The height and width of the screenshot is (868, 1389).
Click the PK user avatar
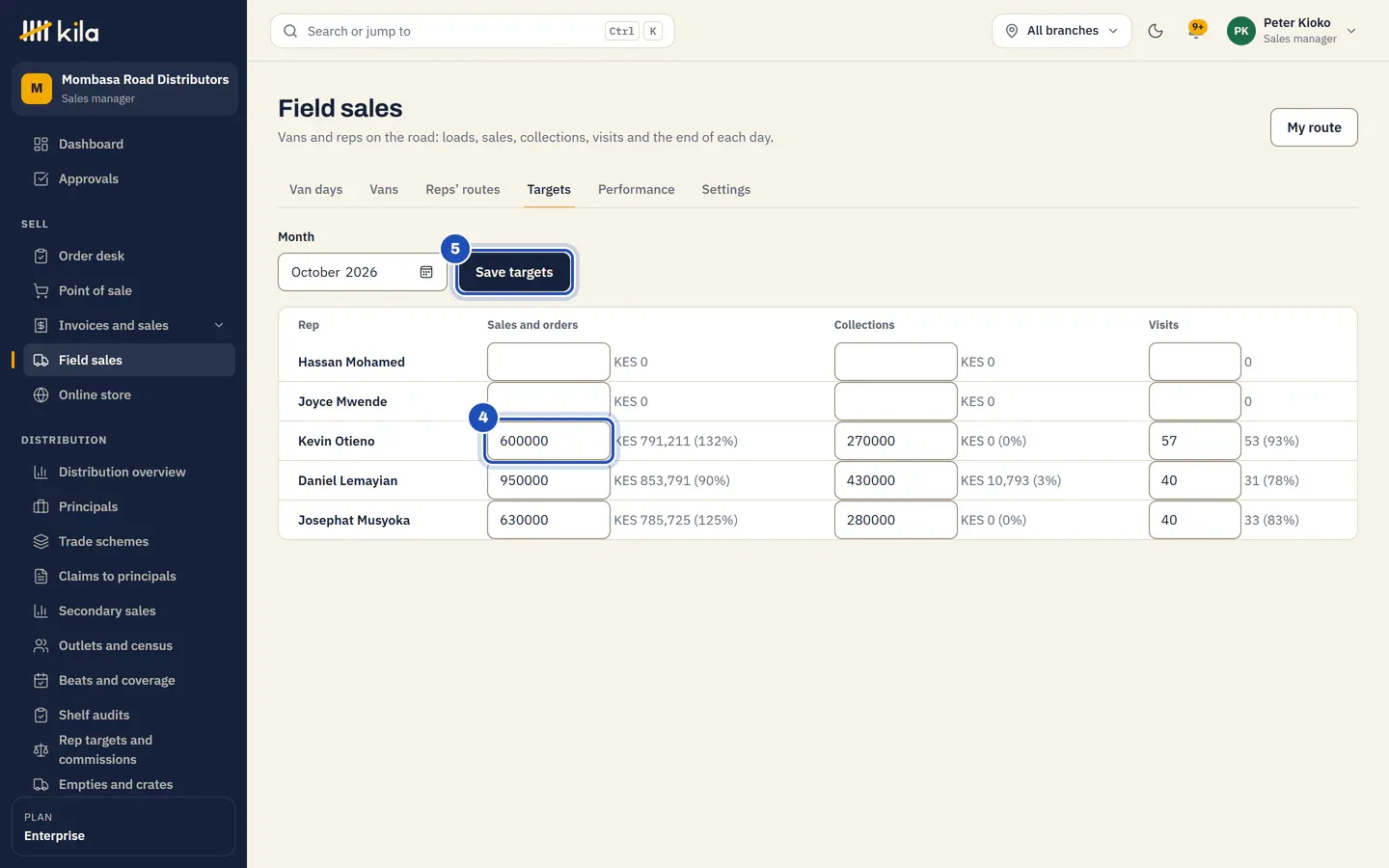click(1241, 31)
